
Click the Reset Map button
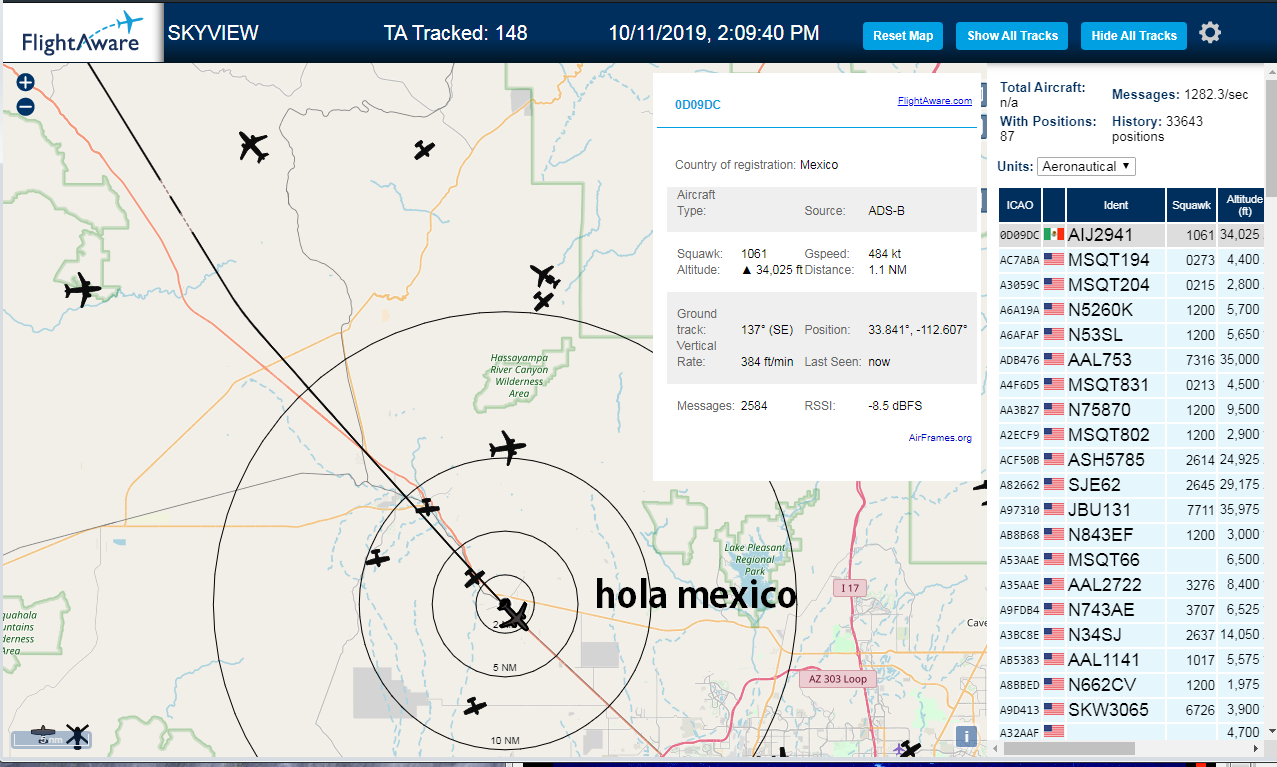click(x=903, y=36)
